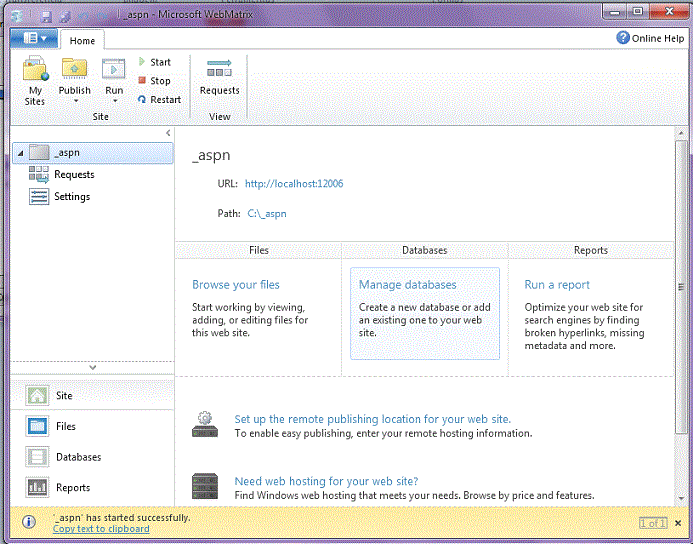Viewport: 693px width, 544px height.
Task: Click scrollbar down arrow in content pane
Action: [x=681, y=498]
